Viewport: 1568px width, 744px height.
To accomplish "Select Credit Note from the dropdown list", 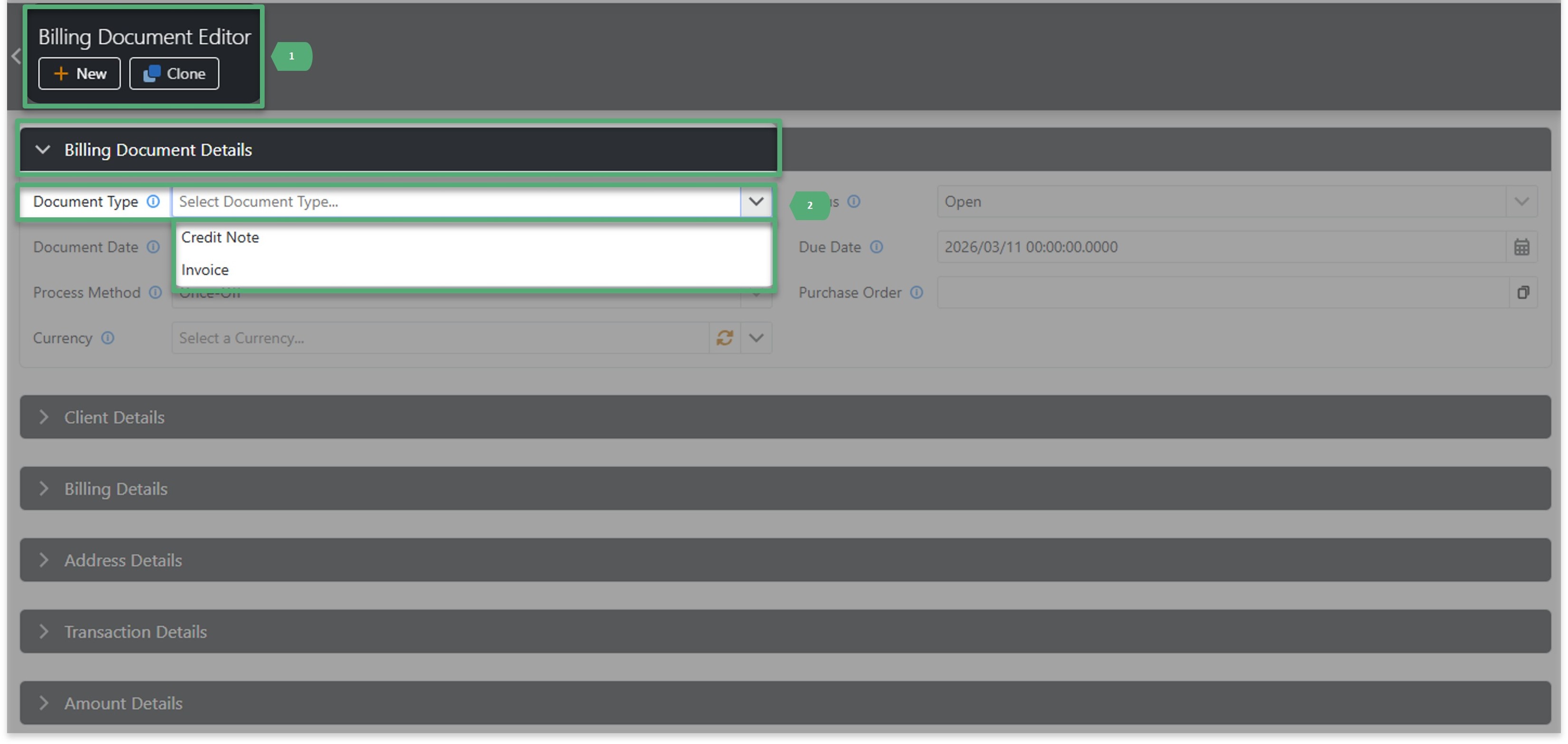I will (x=220, y=237).
